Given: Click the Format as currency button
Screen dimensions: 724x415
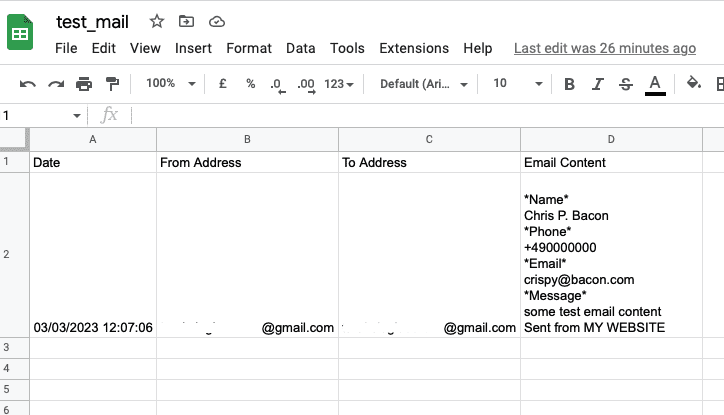Looking at the screenshot, I should pos(222,84).
